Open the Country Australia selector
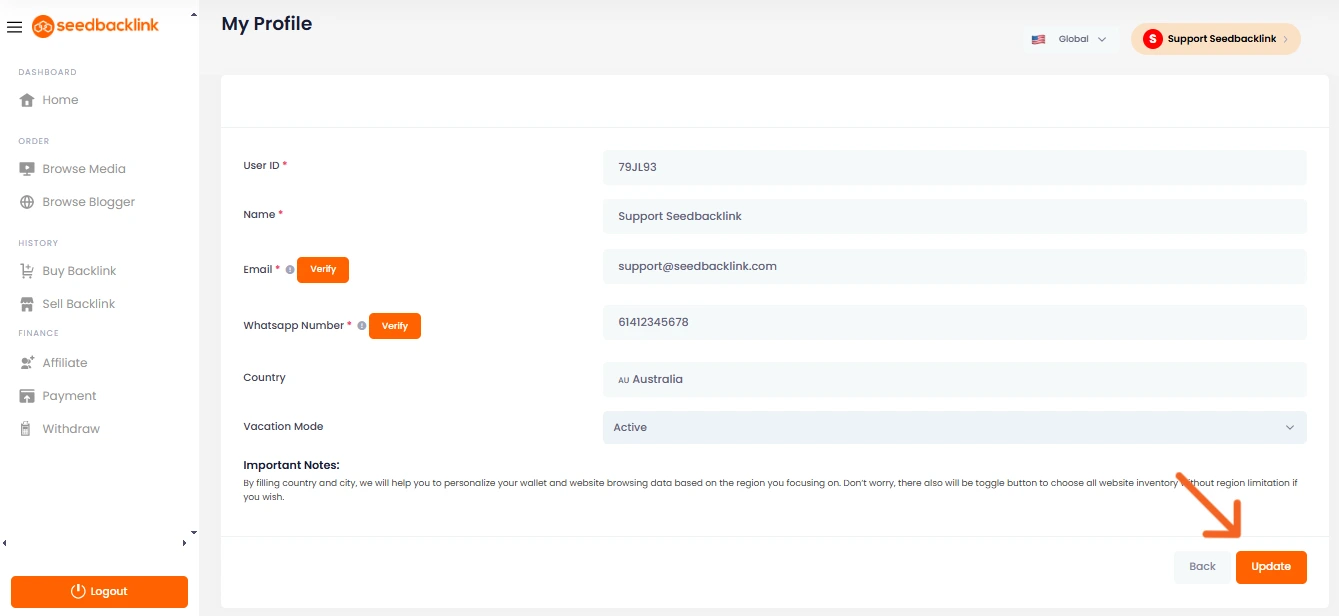 pyautogui.click(x=954, y=379)
